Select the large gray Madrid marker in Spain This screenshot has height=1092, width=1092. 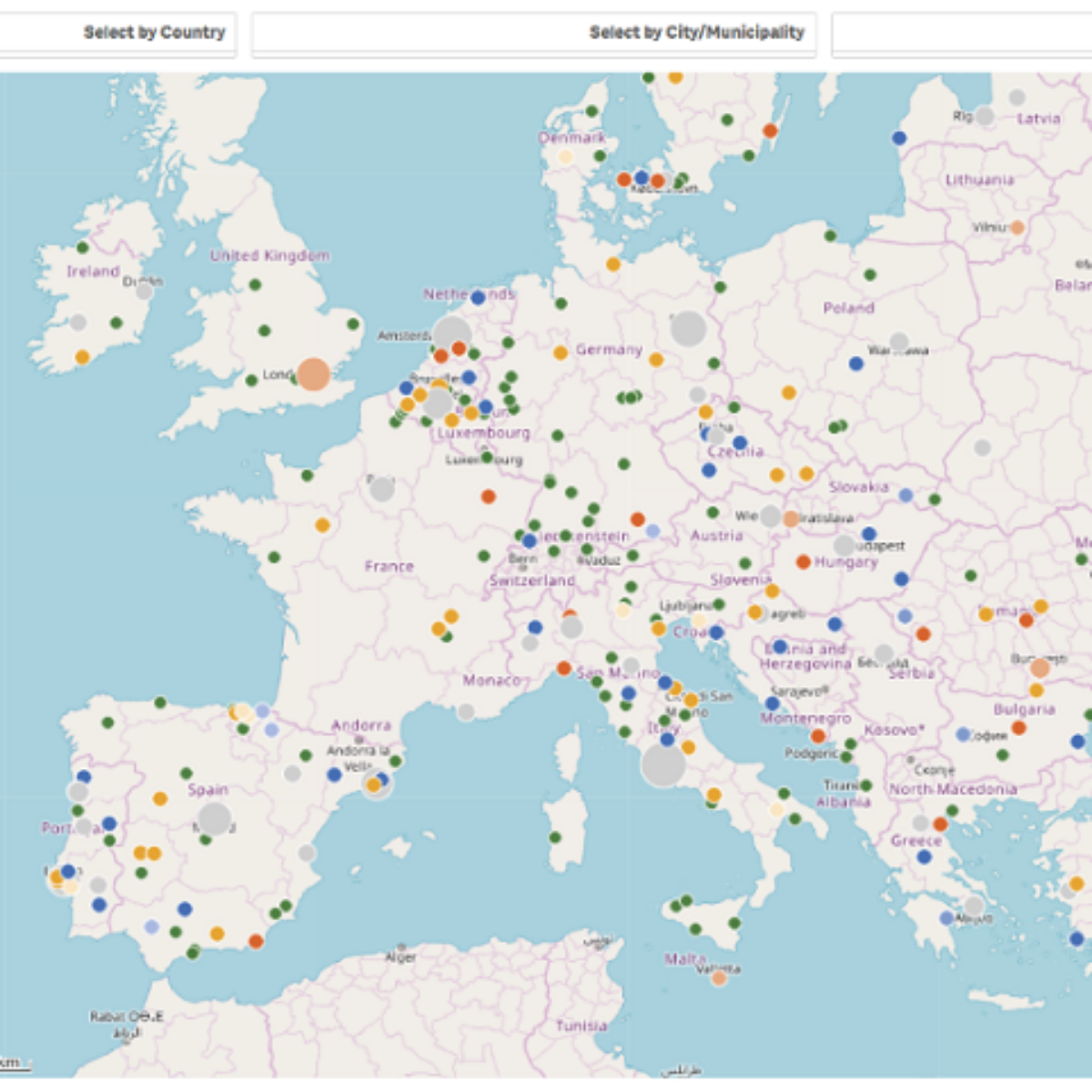tap(215, 819)
